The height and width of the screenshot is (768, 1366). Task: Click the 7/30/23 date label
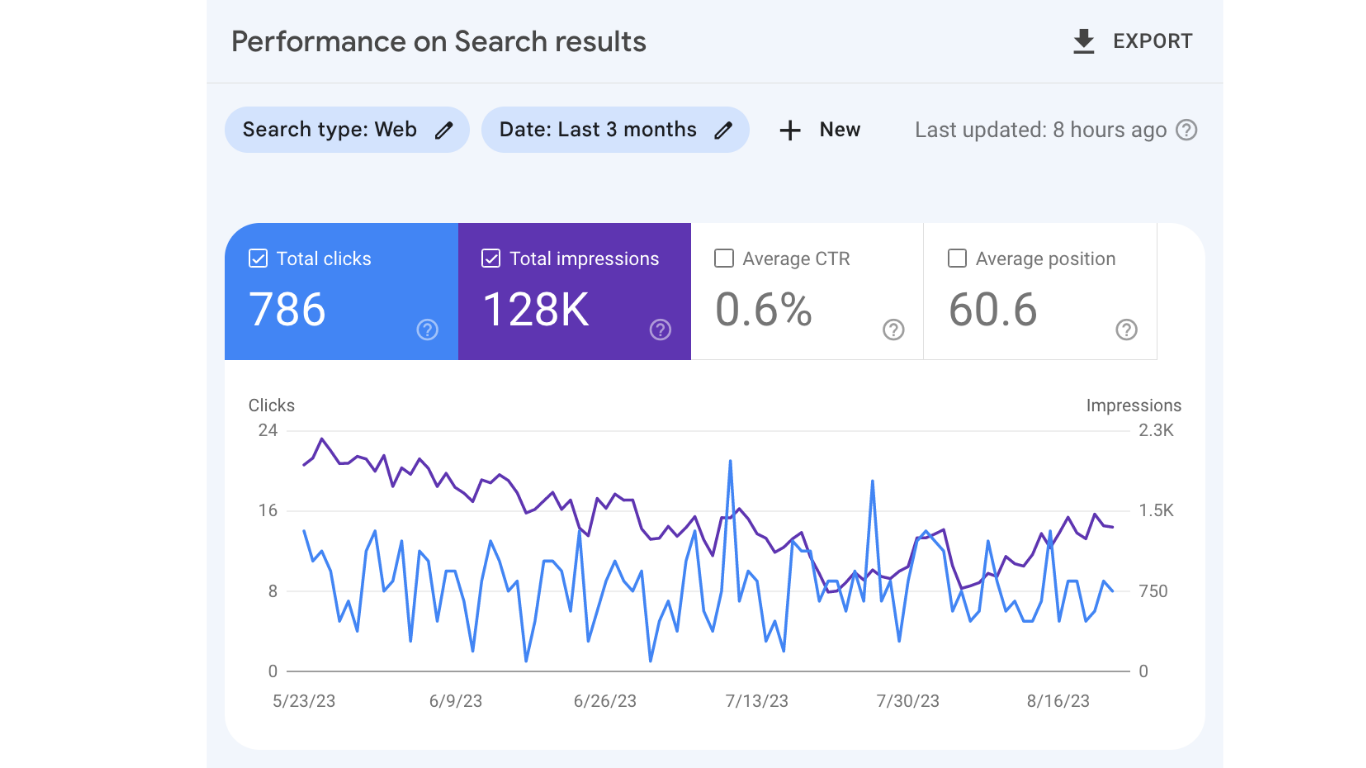coord(908,701)
